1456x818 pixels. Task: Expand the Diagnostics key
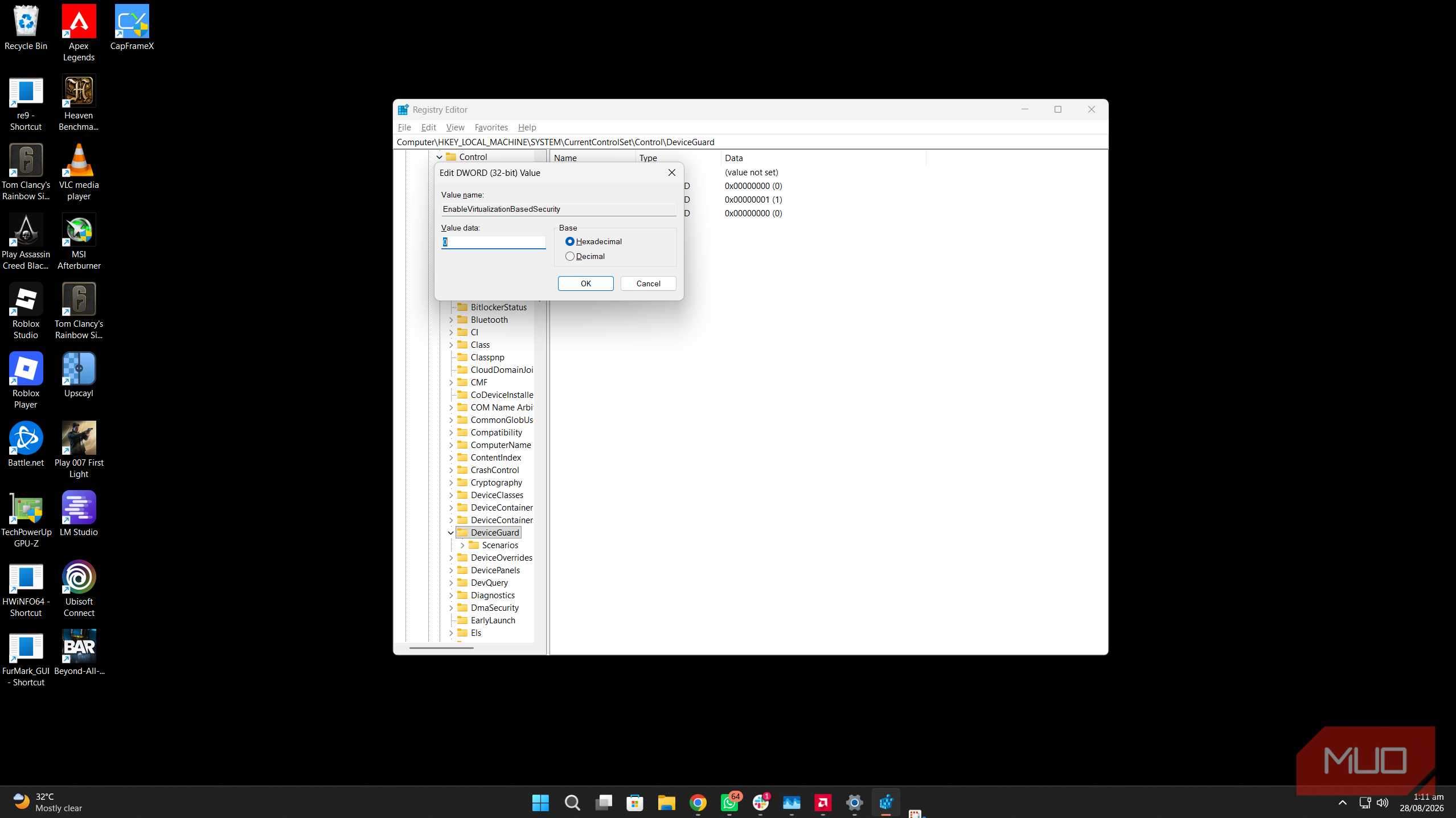click(451, 595)
